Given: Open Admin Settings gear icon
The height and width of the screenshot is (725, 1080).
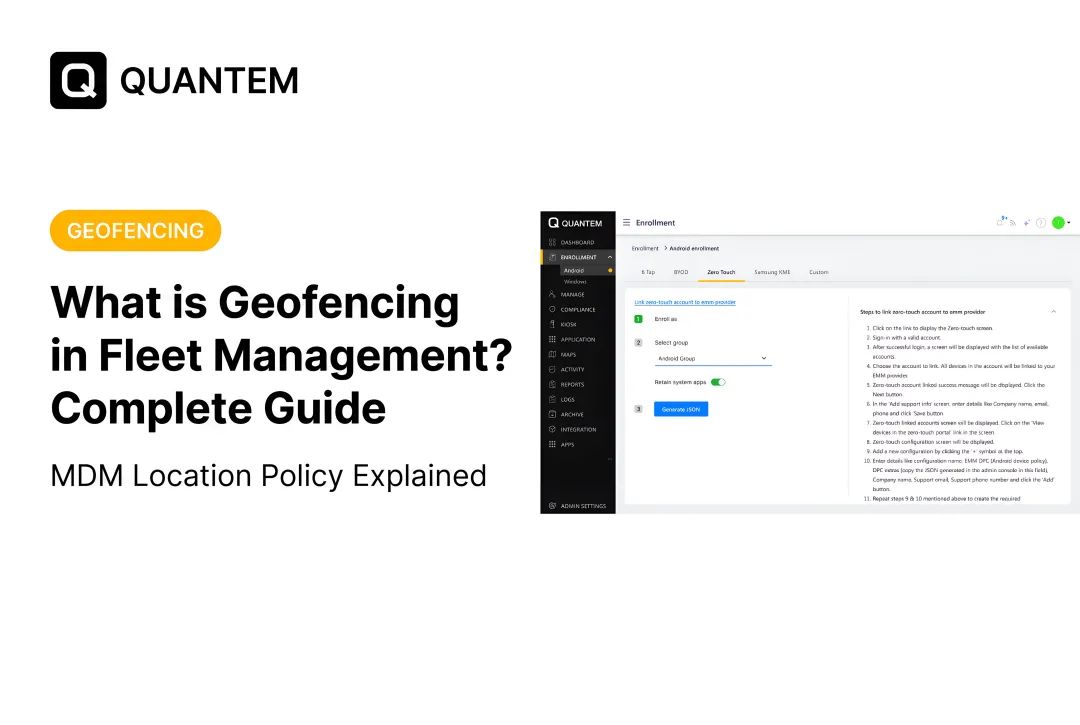Looking at the screenshot, I should (552, 506).
